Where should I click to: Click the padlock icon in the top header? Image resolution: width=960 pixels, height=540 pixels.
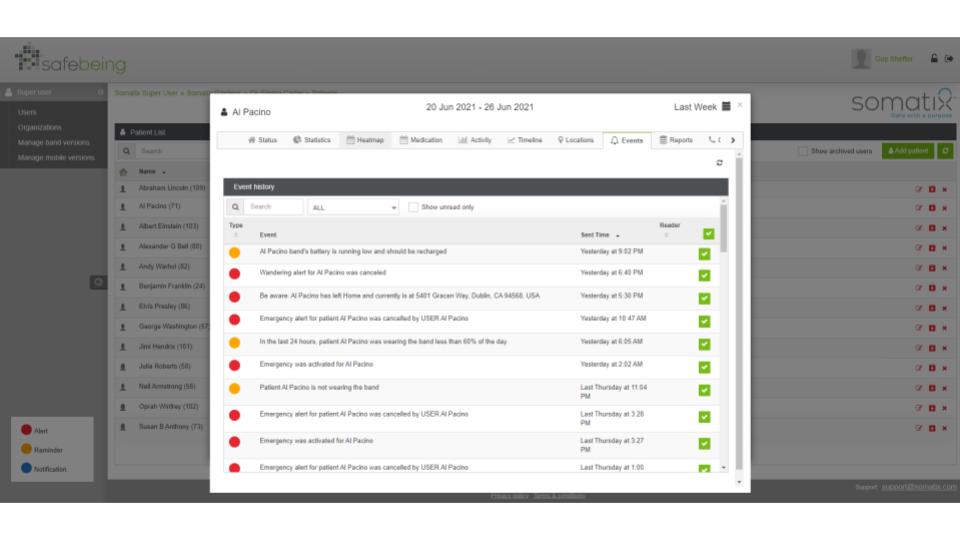934,59
